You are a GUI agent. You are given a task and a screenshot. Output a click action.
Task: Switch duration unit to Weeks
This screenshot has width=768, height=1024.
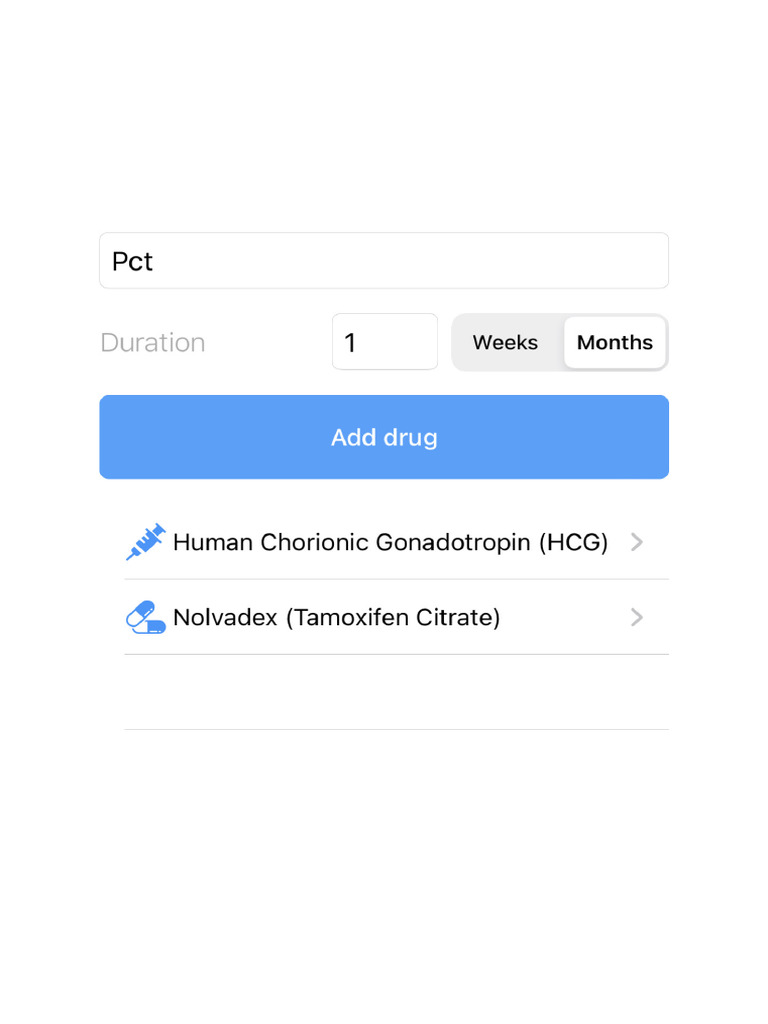click(505, 343)
